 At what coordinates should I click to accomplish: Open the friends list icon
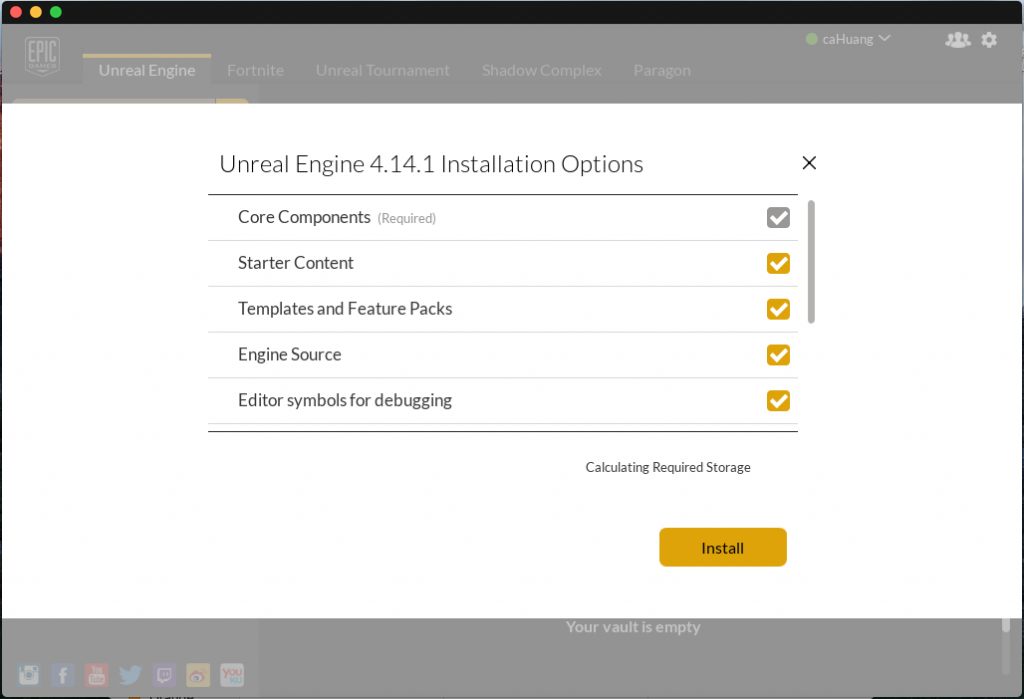[957, 40]
